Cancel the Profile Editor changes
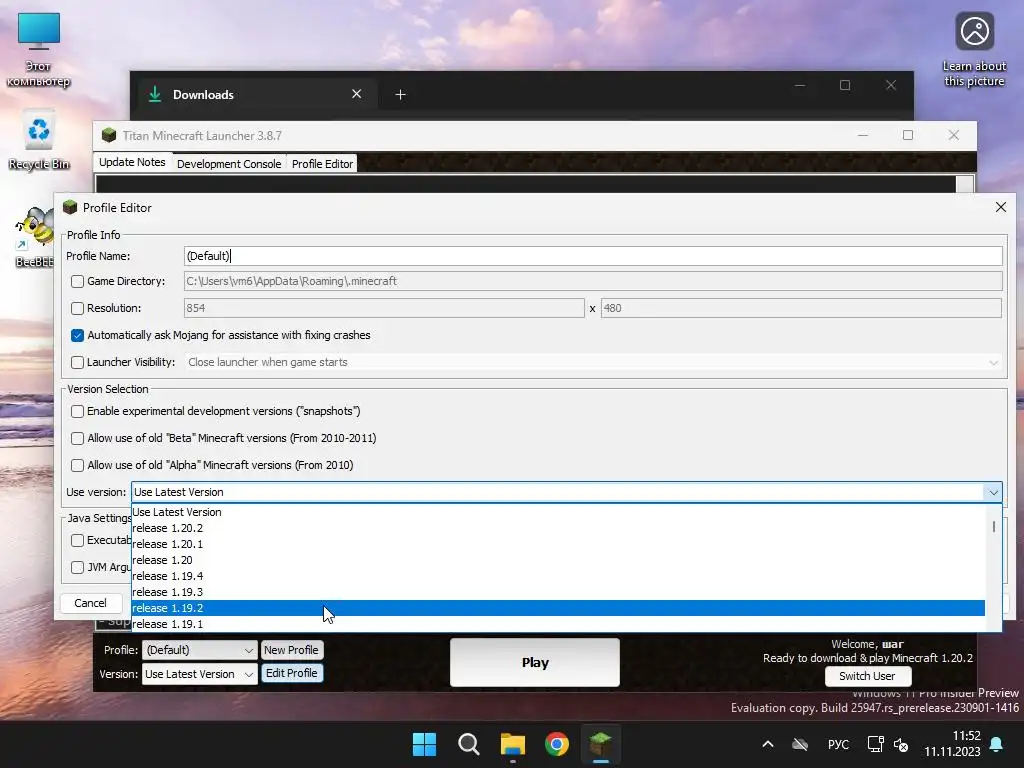 [x=90, y=603]
